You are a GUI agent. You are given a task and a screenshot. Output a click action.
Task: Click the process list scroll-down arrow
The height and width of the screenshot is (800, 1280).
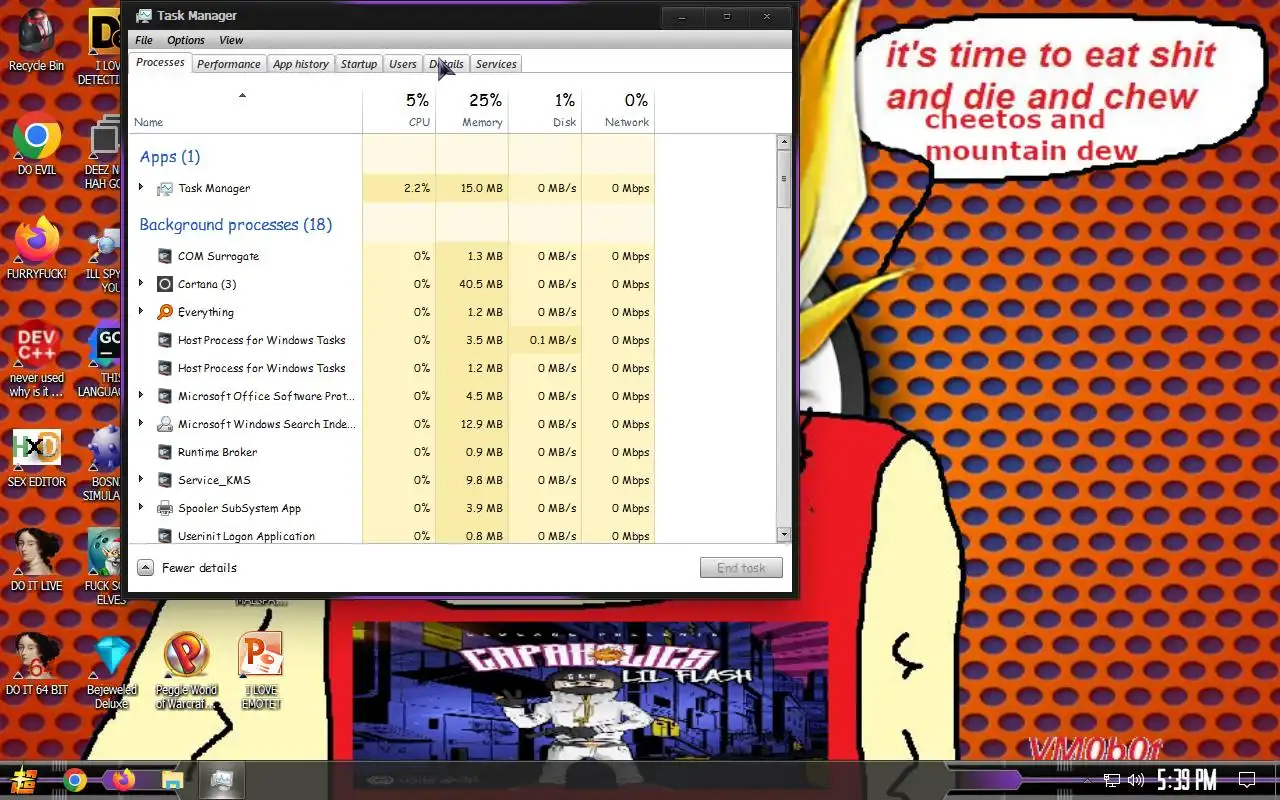[784, 535]
